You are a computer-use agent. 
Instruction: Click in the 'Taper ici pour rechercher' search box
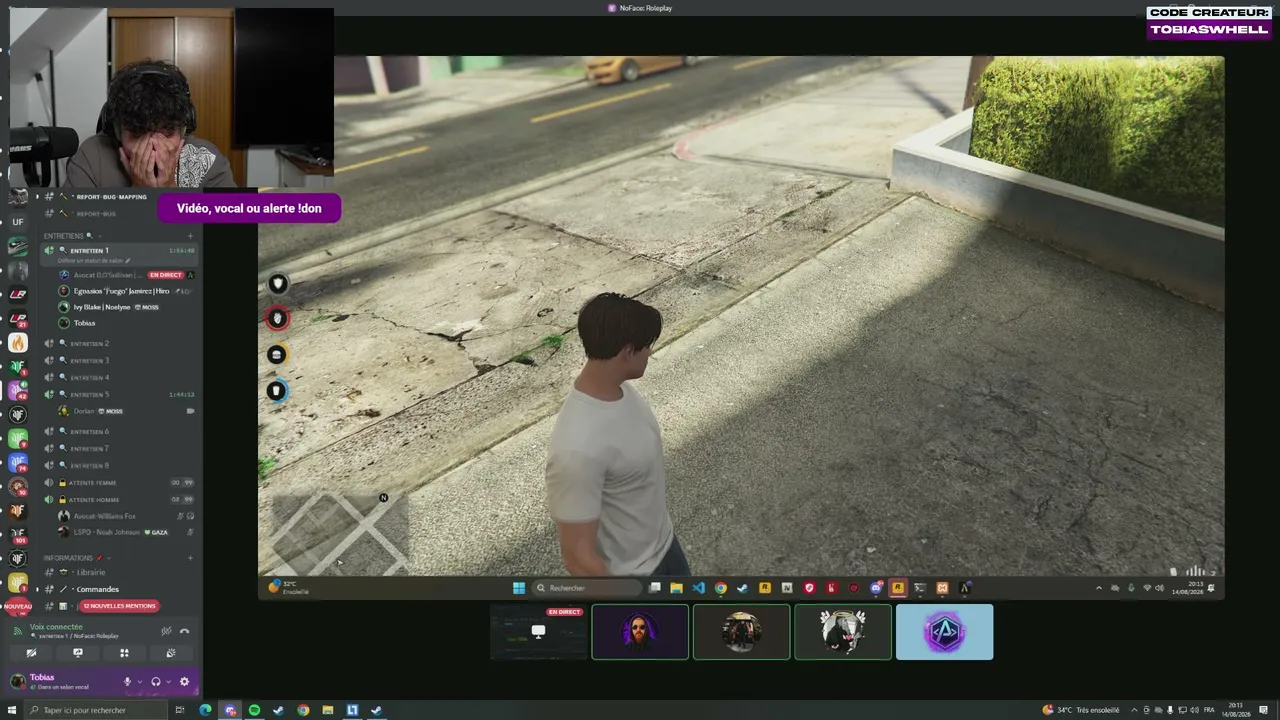[95, 710]
